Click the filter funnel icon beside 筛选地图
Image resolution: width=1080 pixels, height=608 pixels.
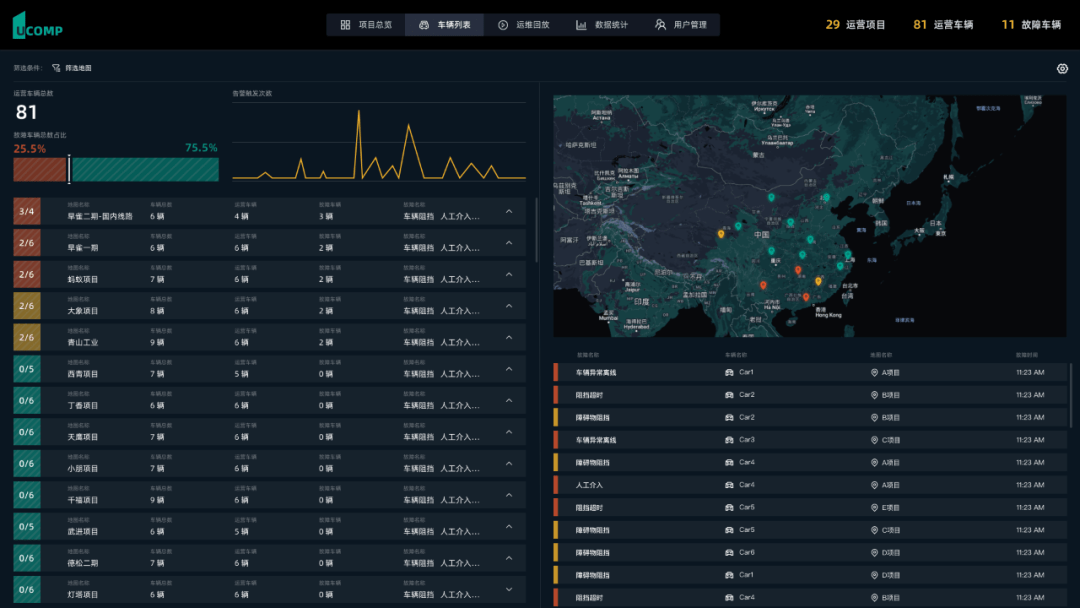56,68
